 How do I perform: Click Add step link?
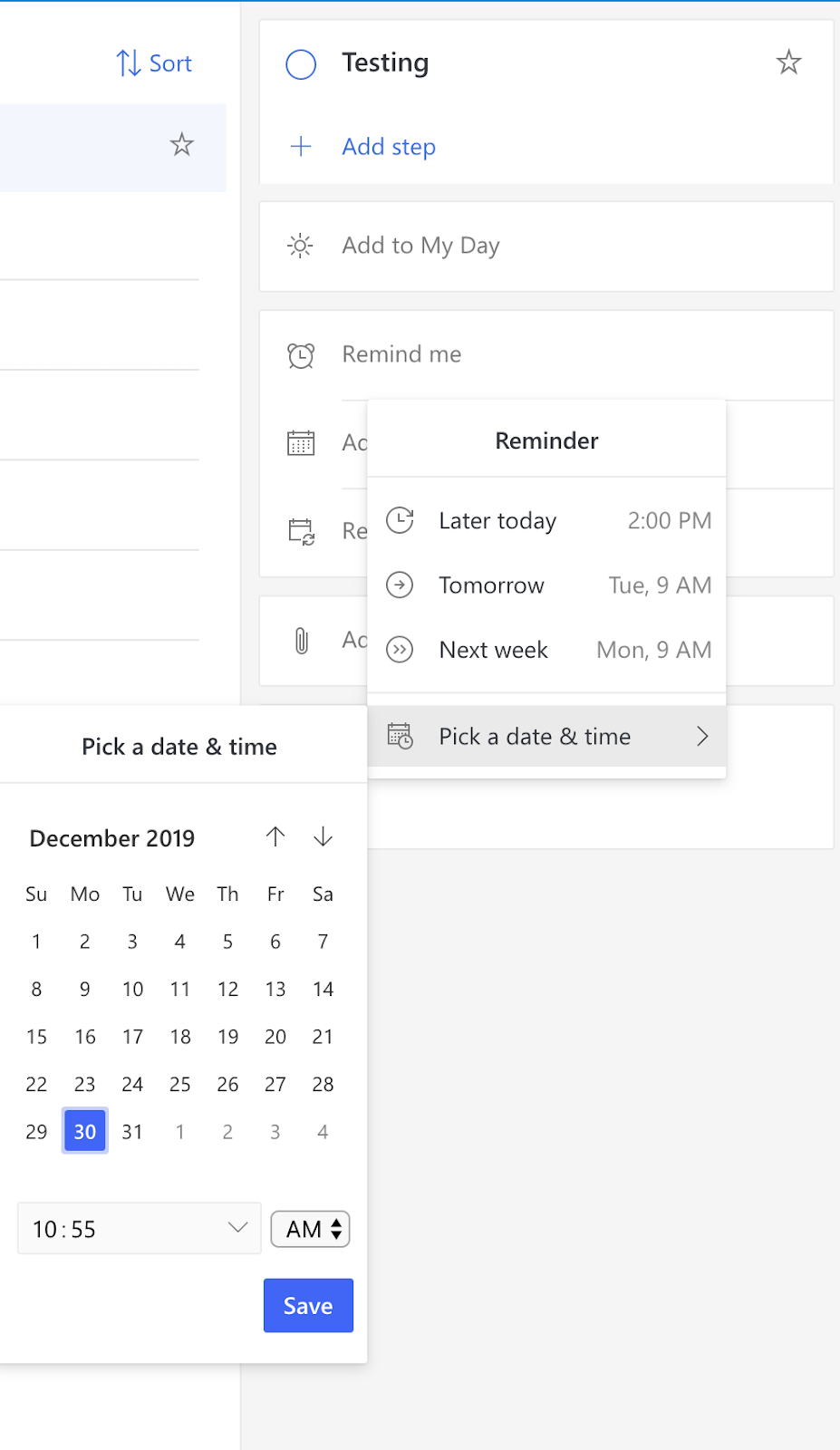click(x=389, y=147)
